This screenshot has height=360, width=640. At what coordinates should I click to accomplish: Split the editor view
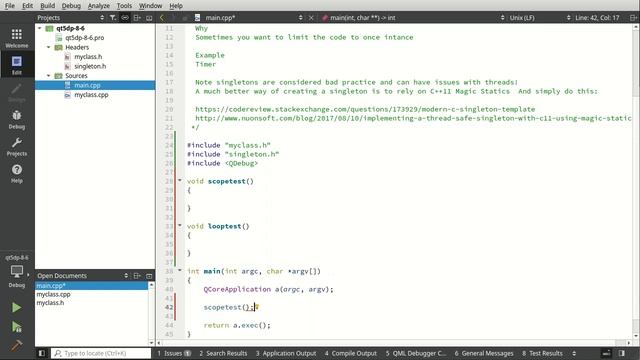pos(633,18)
